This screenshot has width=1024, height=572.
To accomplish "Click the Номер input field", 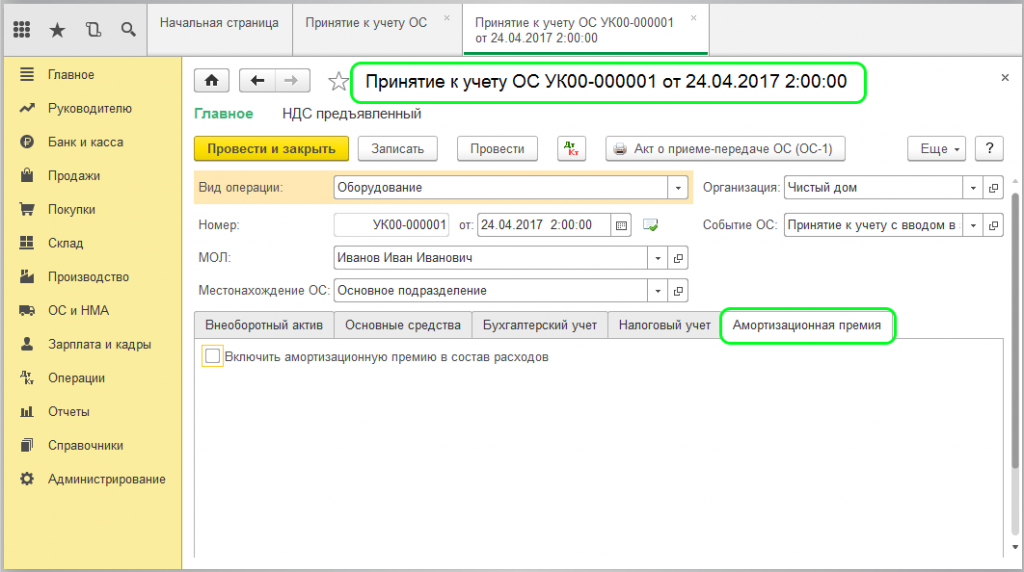I will click(391, 225).
